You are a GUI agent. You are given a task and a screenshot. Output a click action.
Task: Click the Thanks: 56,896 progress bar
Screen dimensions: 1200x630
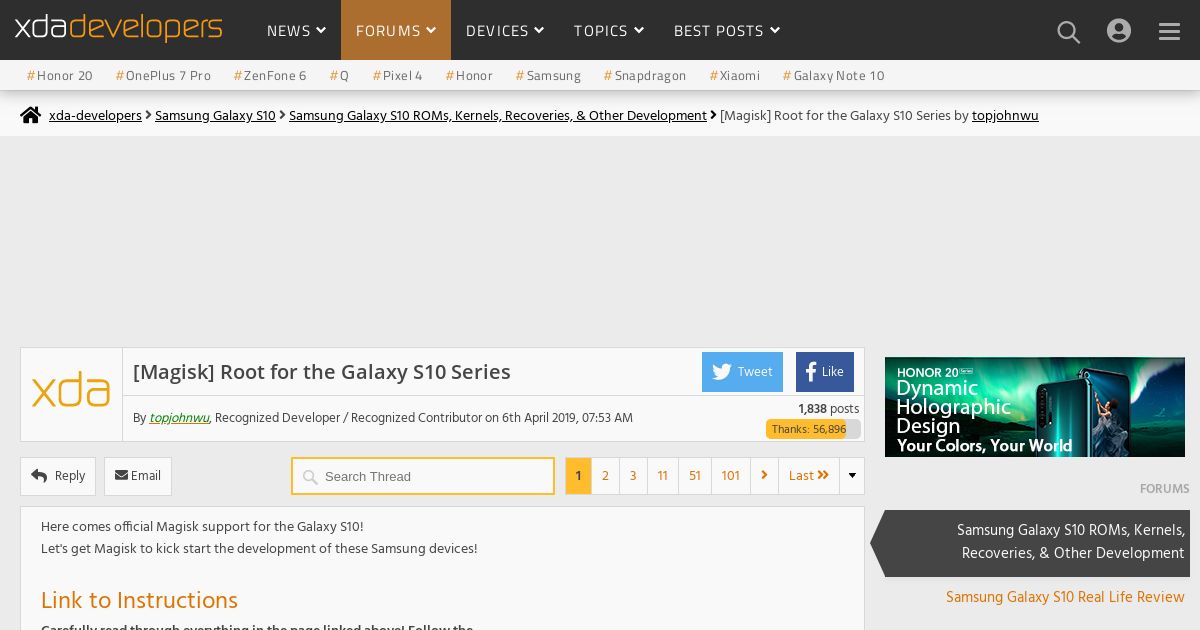pyautogui.click(x=813, y=429)
